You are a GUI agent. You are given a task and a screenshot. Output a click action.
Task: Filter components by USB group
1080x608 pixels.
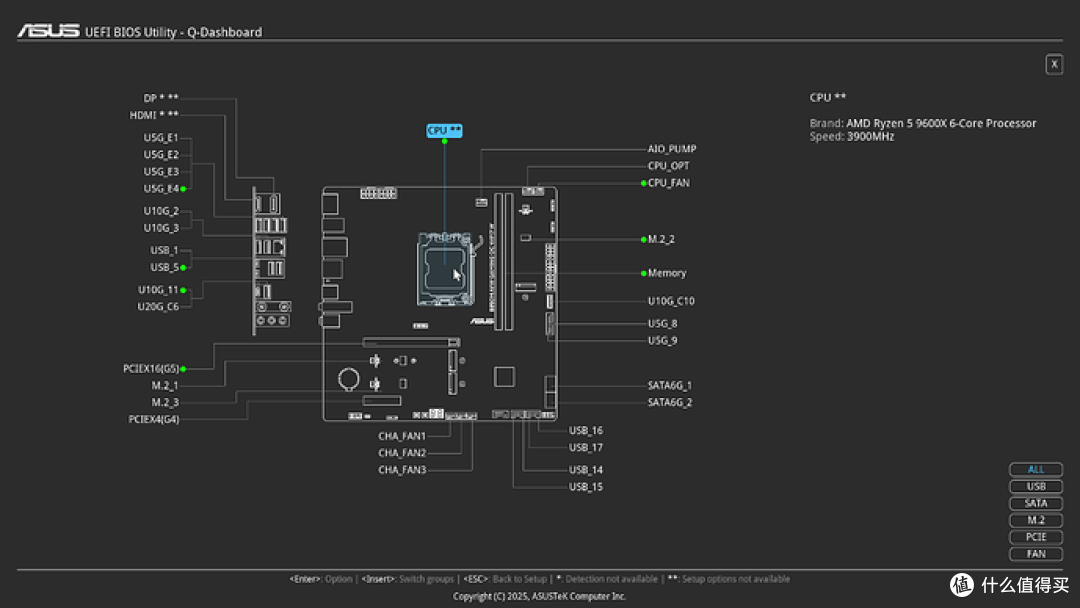[1036, 486]
